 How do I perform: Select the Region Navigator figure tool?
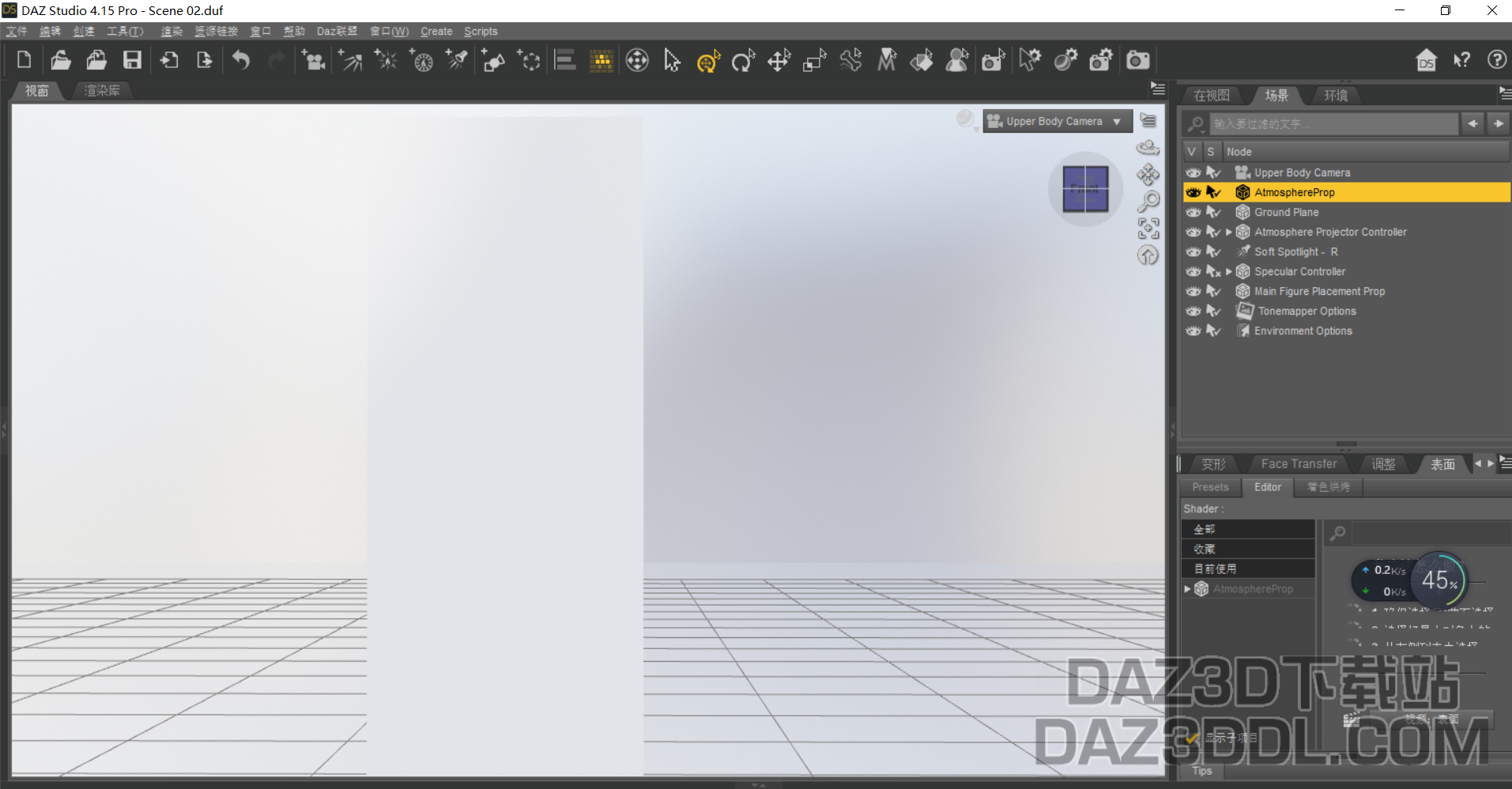coord(957,61)
